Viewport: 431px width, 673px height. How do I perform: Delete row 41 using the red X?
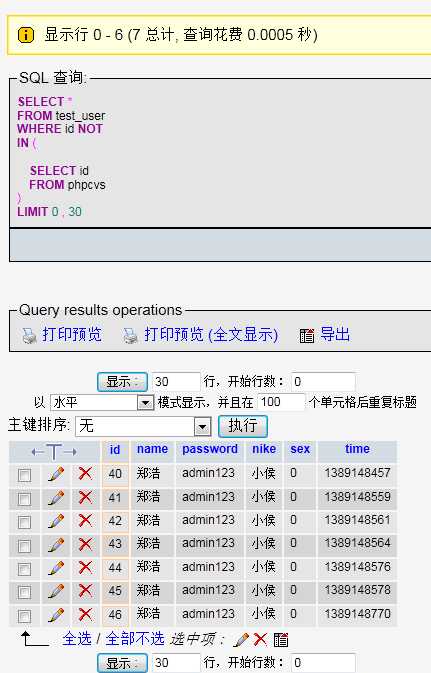[x=85, y=497]
